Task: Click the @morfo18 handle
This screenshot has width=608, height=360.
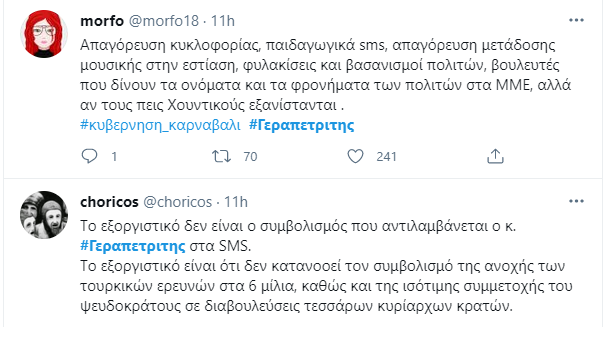Action: pos(164,21)
